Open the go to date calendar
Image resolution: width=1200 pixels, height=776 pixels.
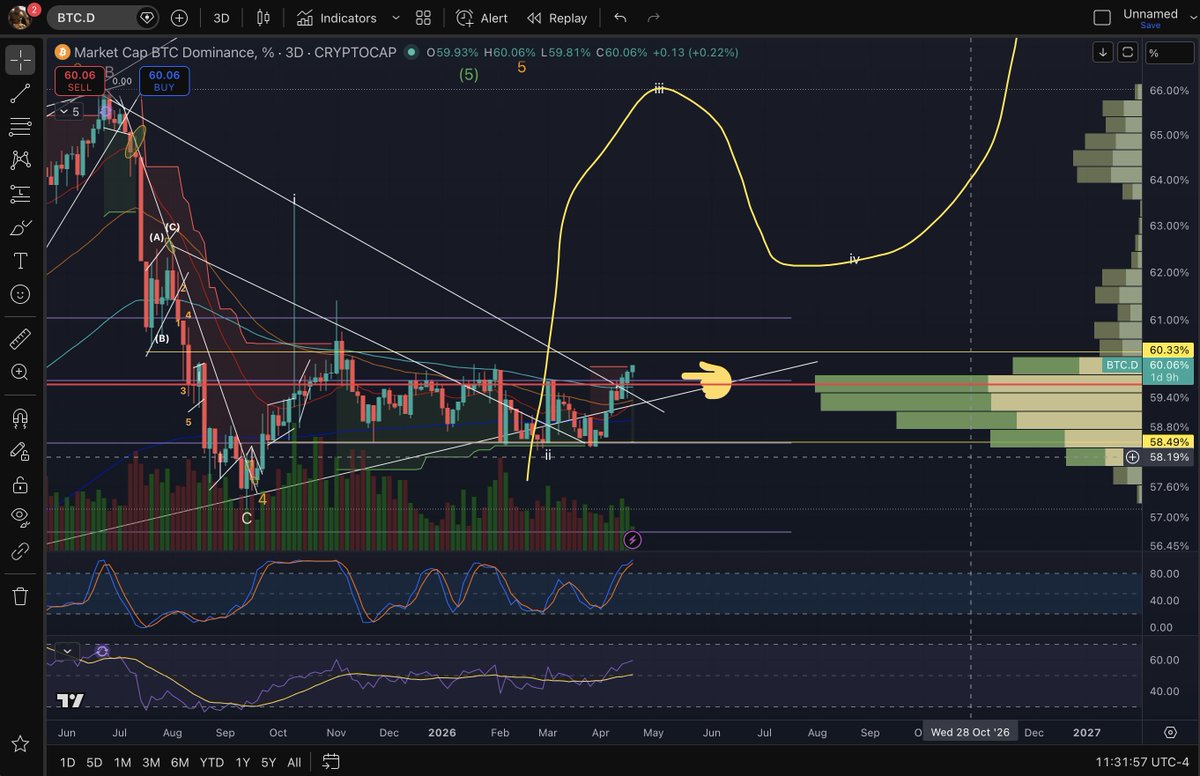(332, 762)
